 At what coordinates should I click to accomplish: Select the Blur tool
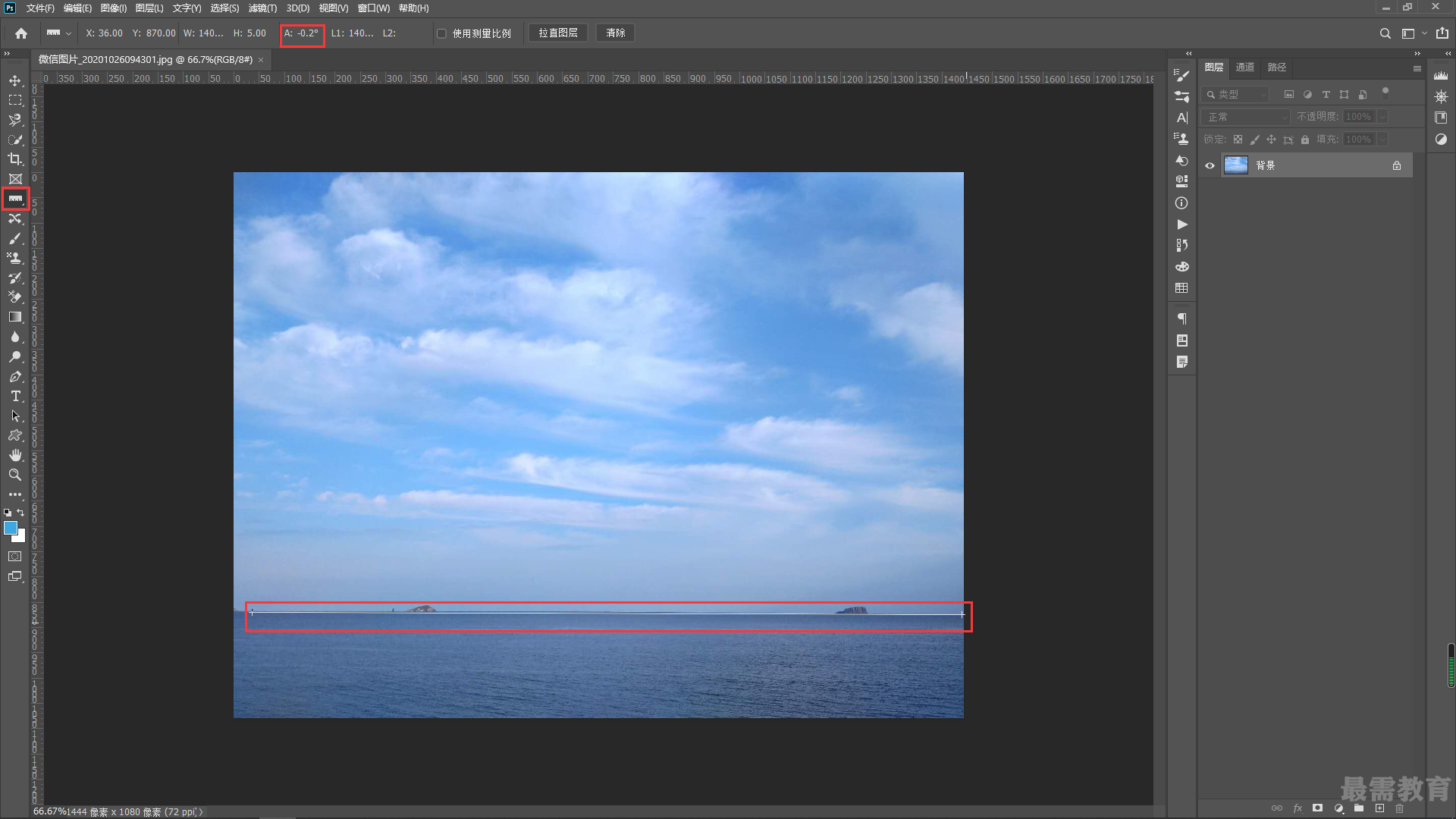15,337
